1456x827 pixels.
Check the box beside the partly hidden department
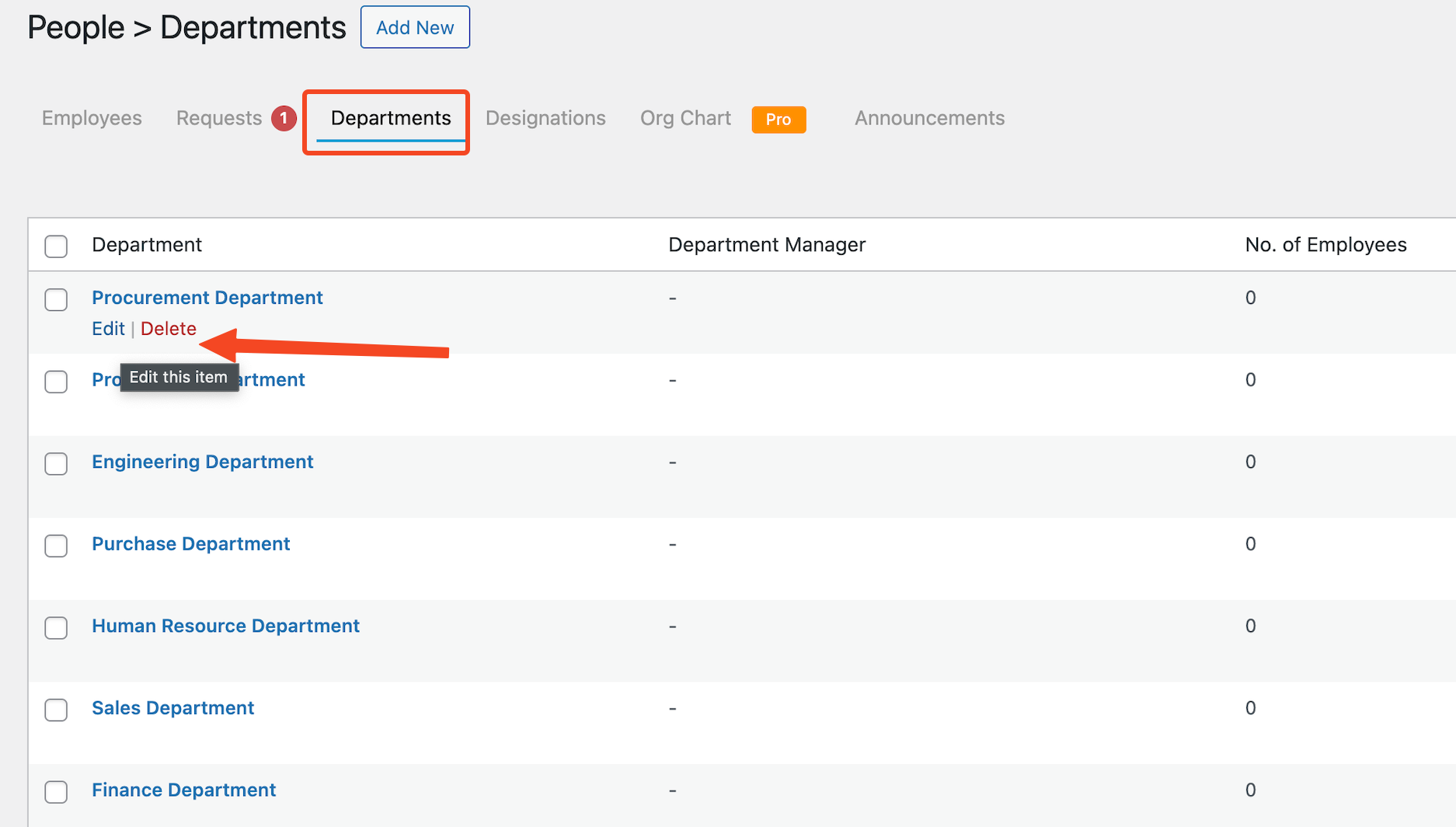(x=56, y=382)
